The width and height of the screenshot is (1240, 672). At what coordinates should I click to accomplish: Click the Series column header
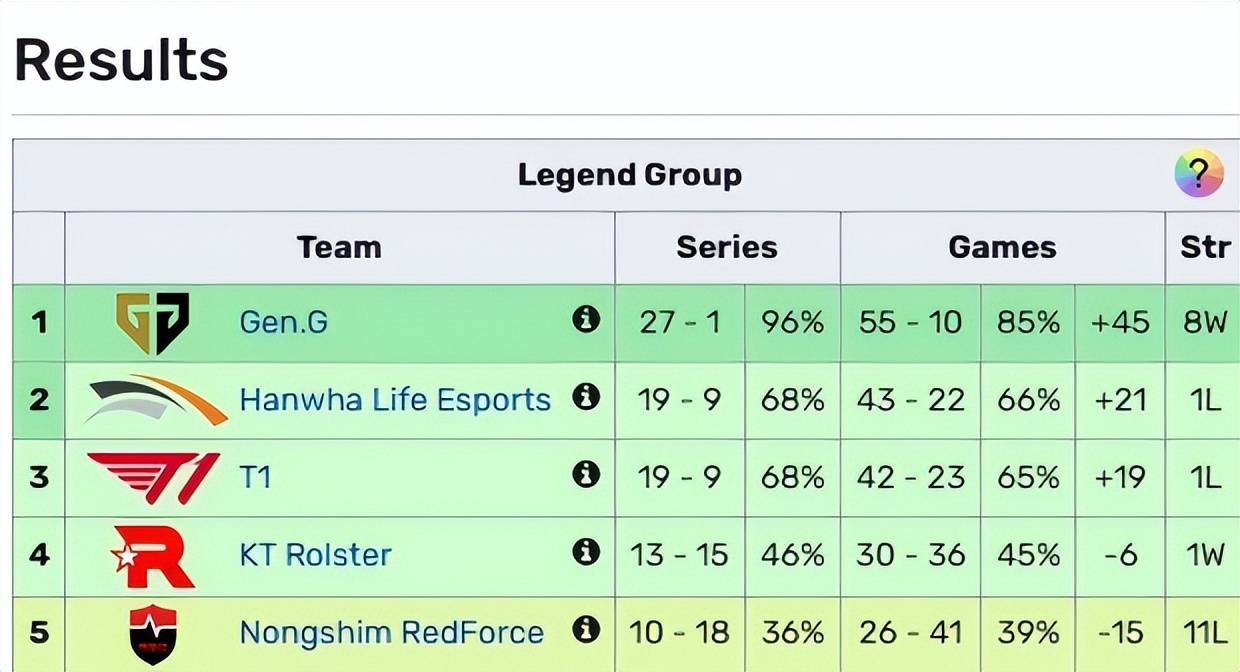click(x=727, y=247)
